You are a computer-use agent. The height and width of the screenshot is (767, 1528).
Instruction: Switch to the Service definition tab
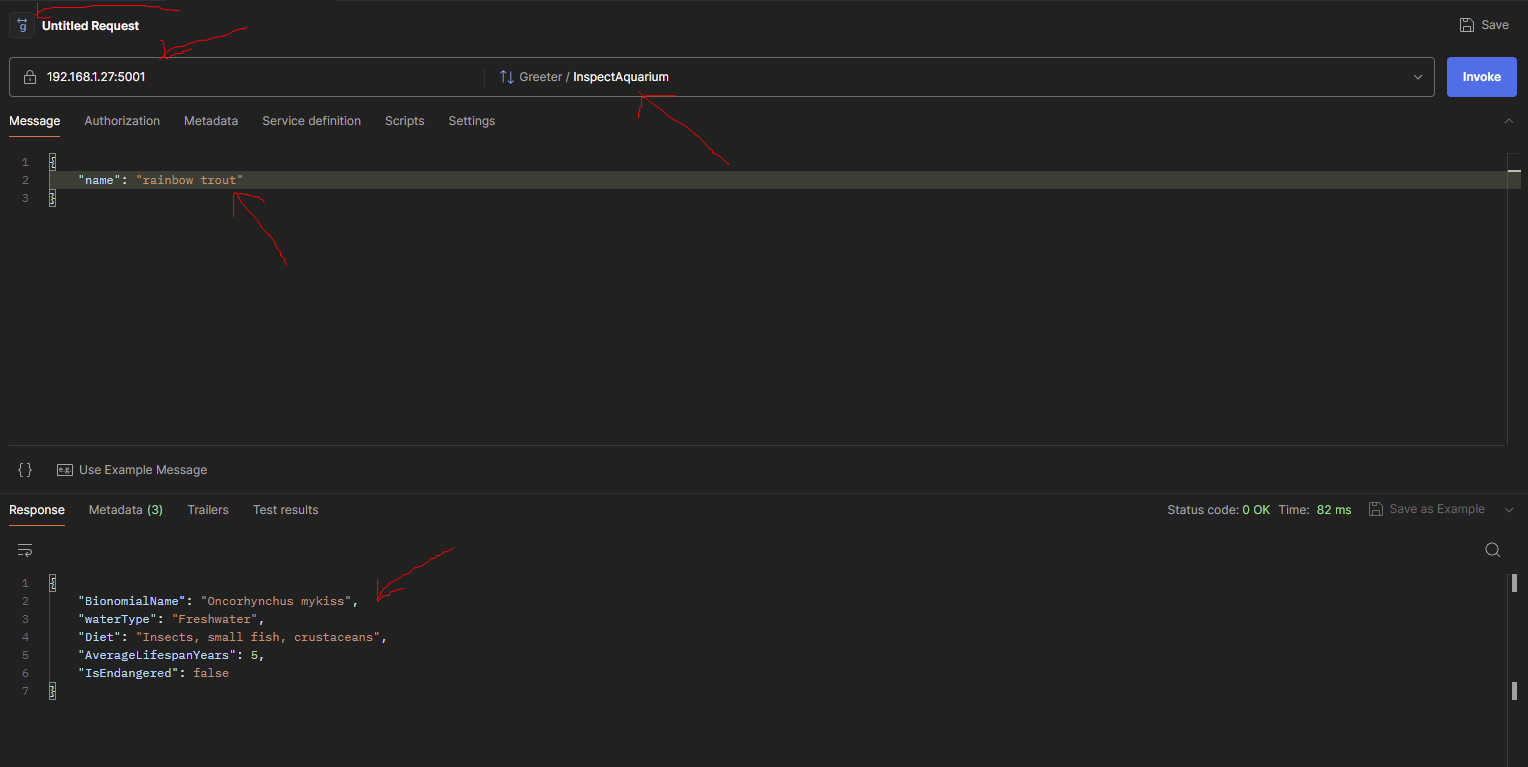[x=311, y=121]
